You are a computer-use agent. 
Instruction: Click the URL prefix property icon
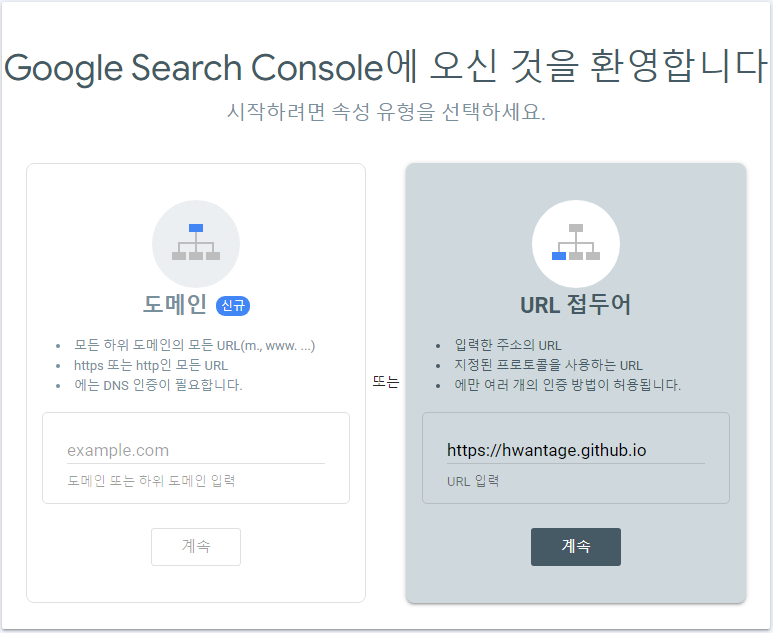[x=576, y=243]
